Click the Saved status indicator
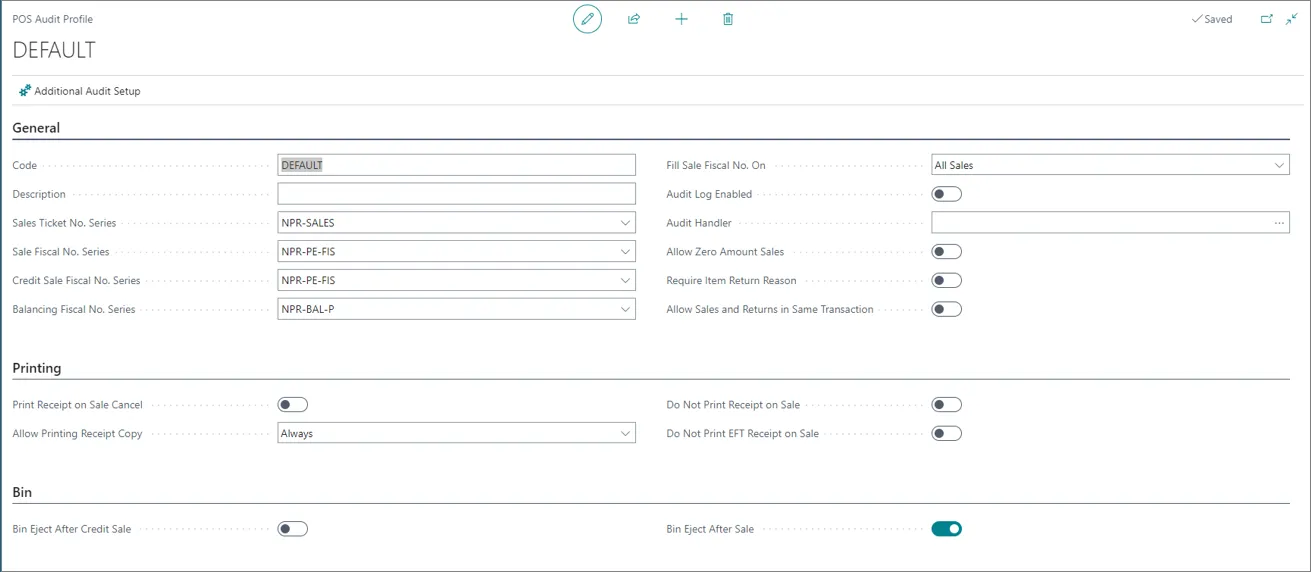The height and width of the screenshot is (572, 1311). [1212, 19]
